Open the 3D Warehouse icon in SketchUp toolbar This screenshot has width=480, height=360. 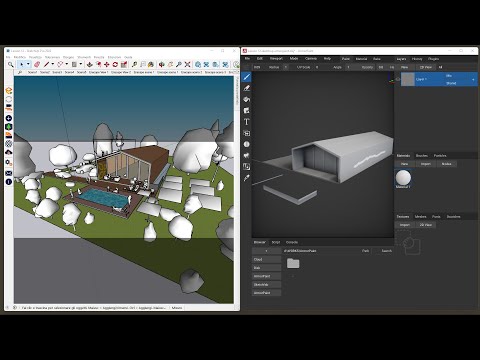[198, 64]
